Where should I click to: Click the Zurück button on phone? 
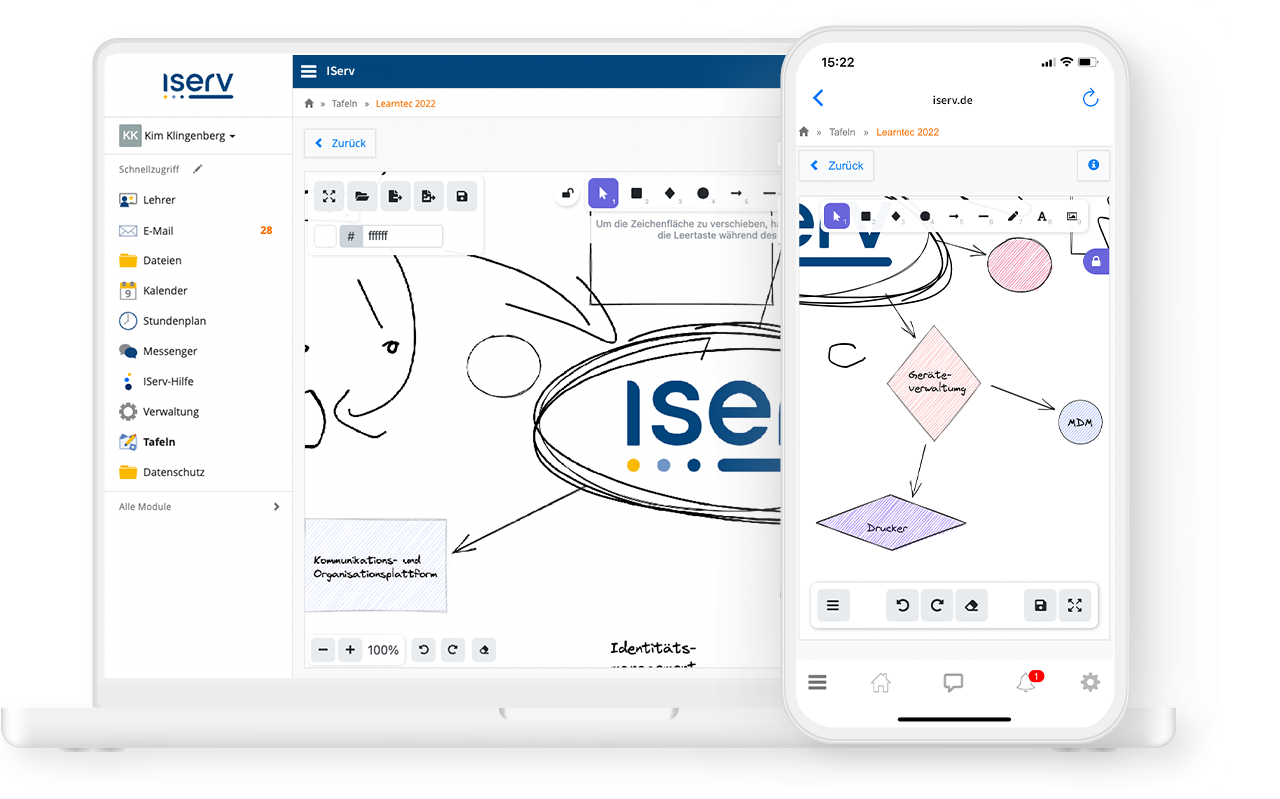click(x=837, y=165)
